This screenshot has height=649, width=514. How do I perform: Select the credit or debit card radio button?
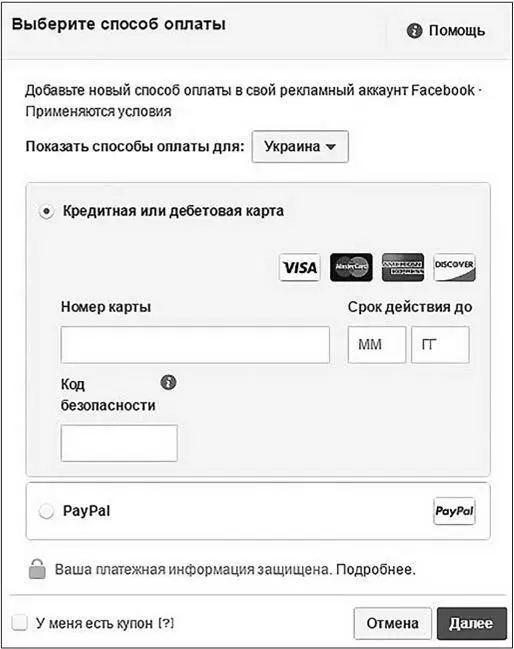tap(46, 211)
